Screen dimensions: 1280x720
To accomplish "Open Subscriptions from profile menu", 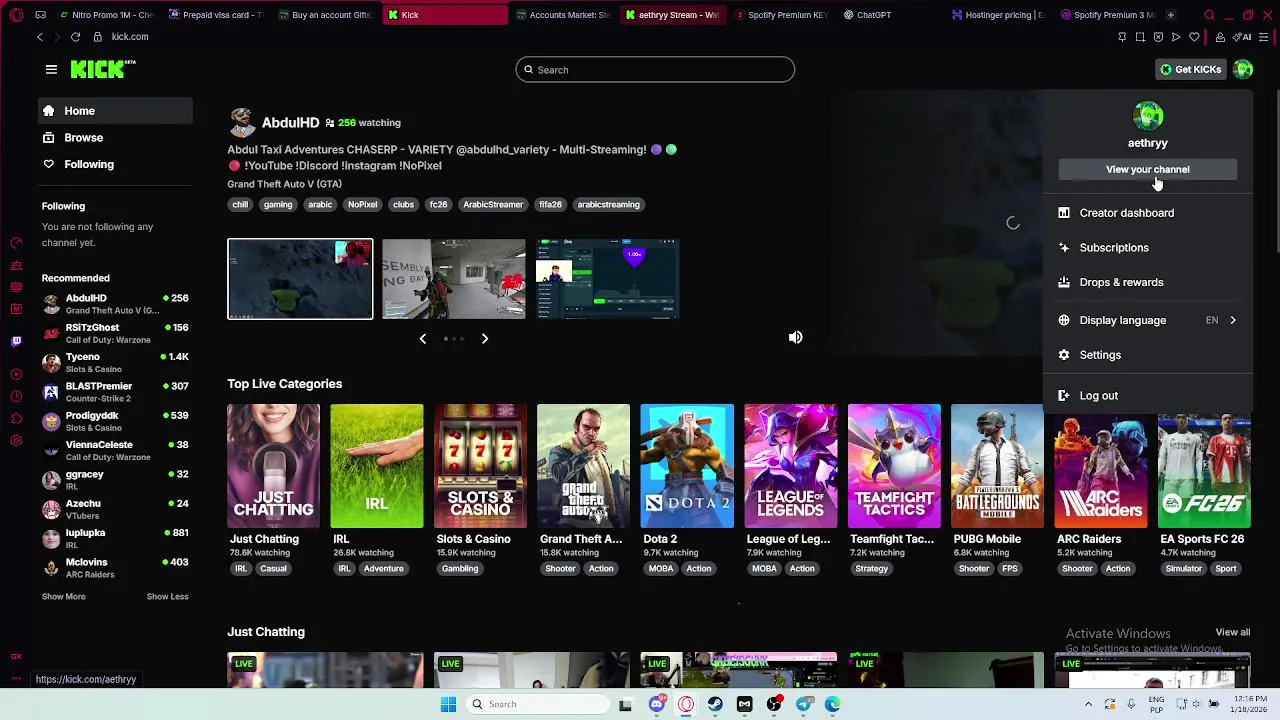I will click(x=1147, y=248).
